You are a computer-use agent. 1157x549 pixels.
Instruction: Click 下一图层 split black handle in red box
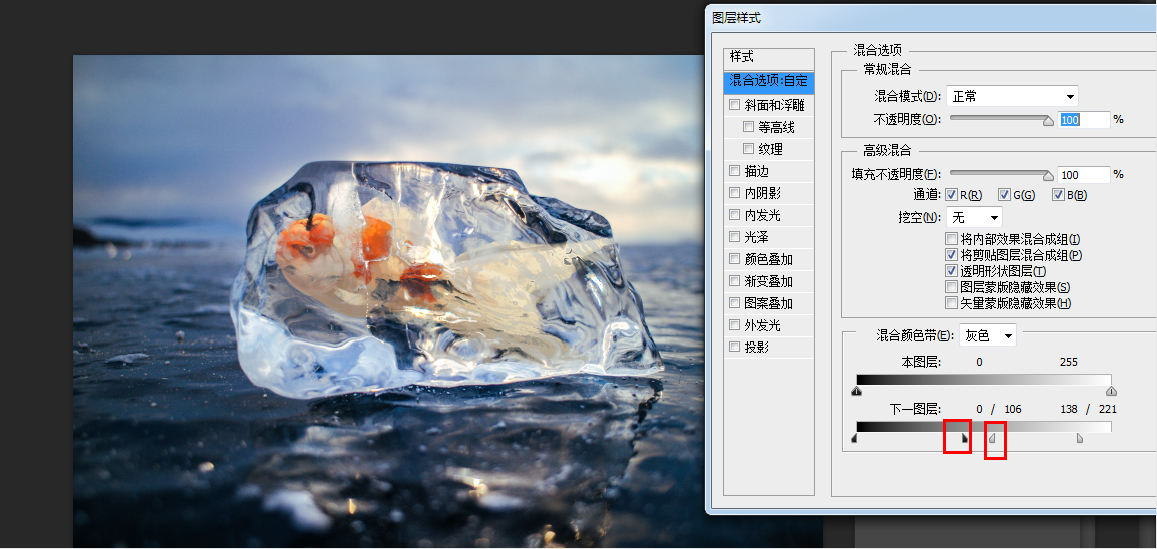964,438
